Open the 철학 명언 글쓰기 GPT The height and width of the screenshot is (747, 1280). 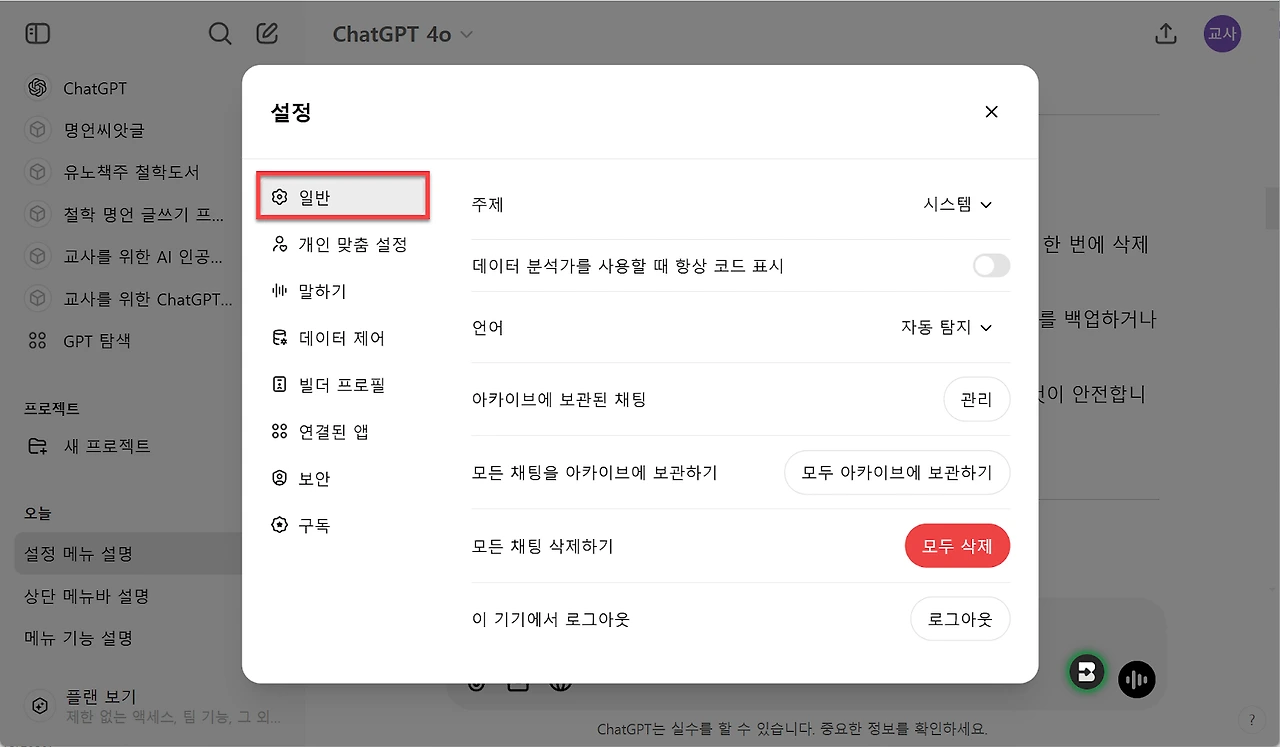click(128, 214)
